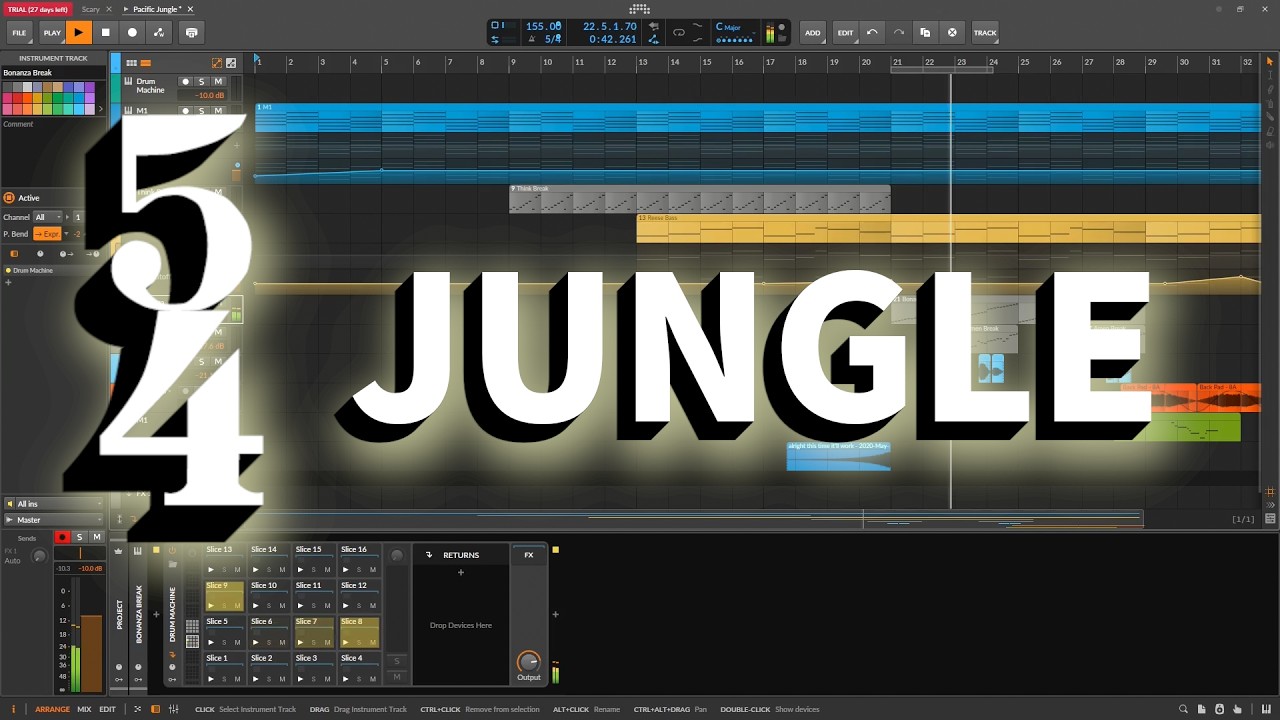Toggle inspector red record arm button
This screenshot has height=720, width=1280.
62,537
